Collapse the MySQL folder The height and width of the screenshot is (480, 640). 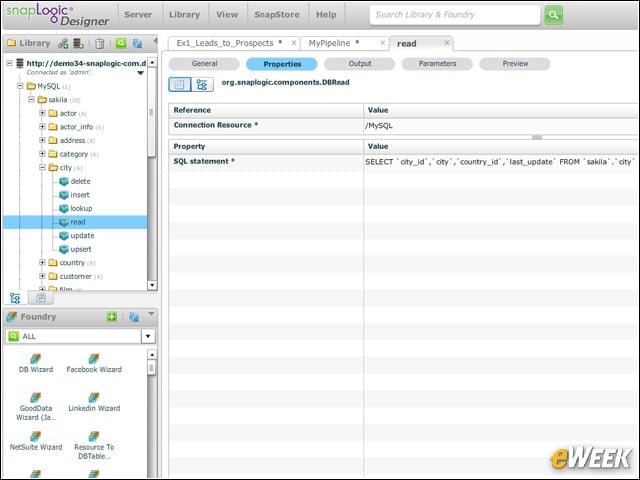pos(20,86)
